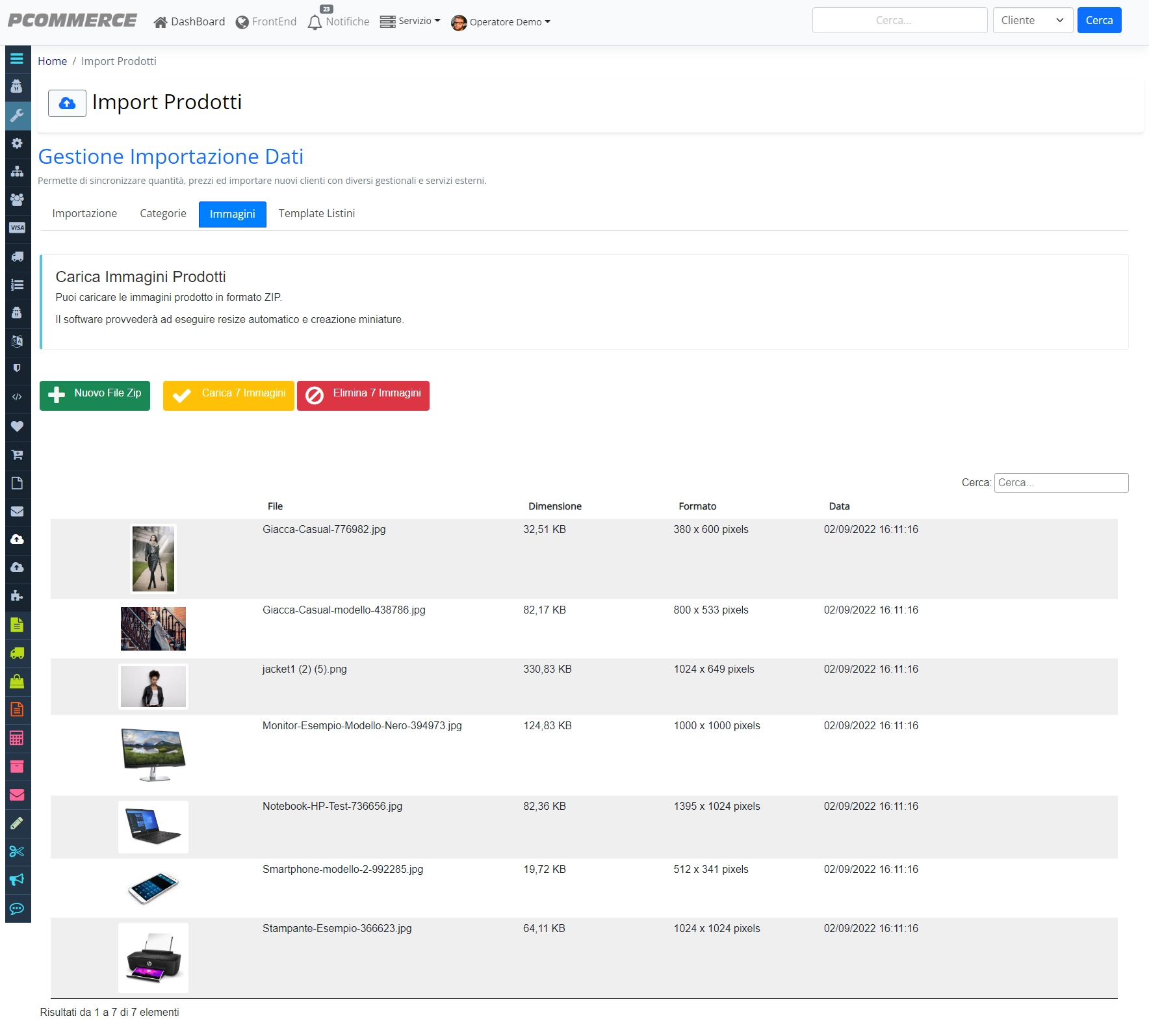Open Notifiche notifications bell
The height and width of the screenshot is (1036, 1149).
(339, 21)
